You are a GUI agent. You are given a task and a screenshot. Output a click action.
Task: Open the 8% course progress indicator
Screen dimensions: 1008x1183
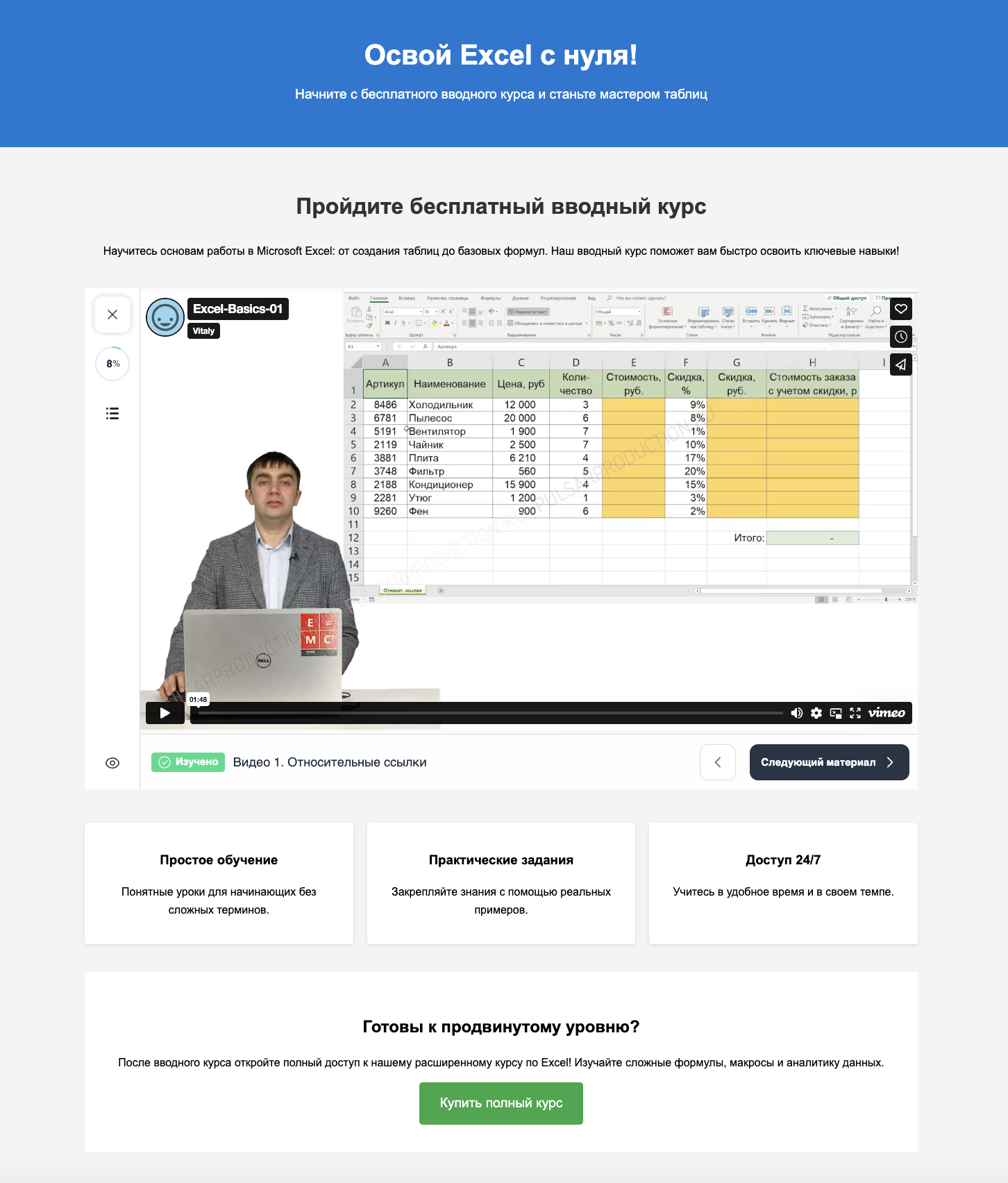pyautogui.click(x=113, y=364)
